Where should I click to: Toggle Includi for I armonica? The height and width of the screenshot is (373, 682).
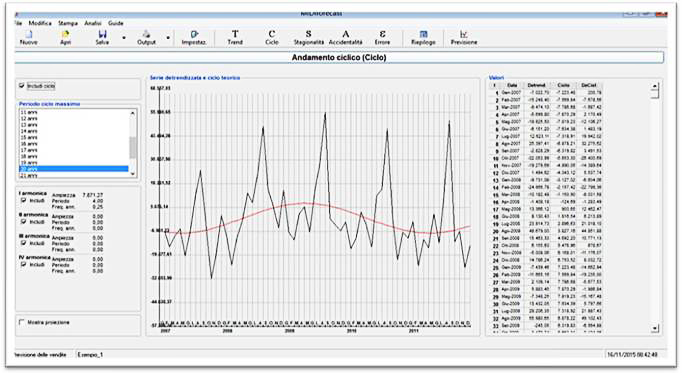point(24,200)
